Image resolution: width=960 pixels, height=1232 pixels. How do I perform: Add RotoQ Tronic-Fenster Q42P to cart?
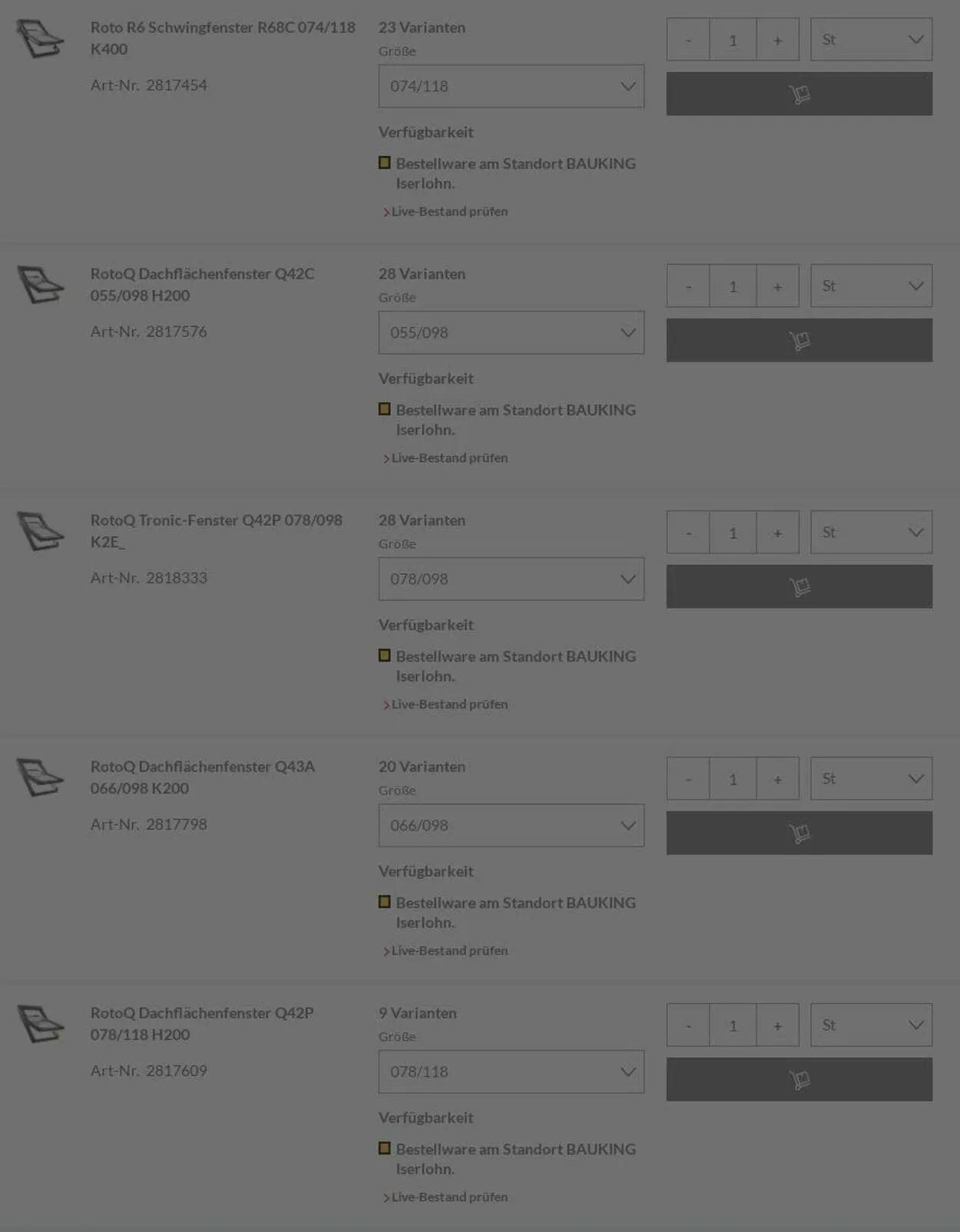click(799, 586)
